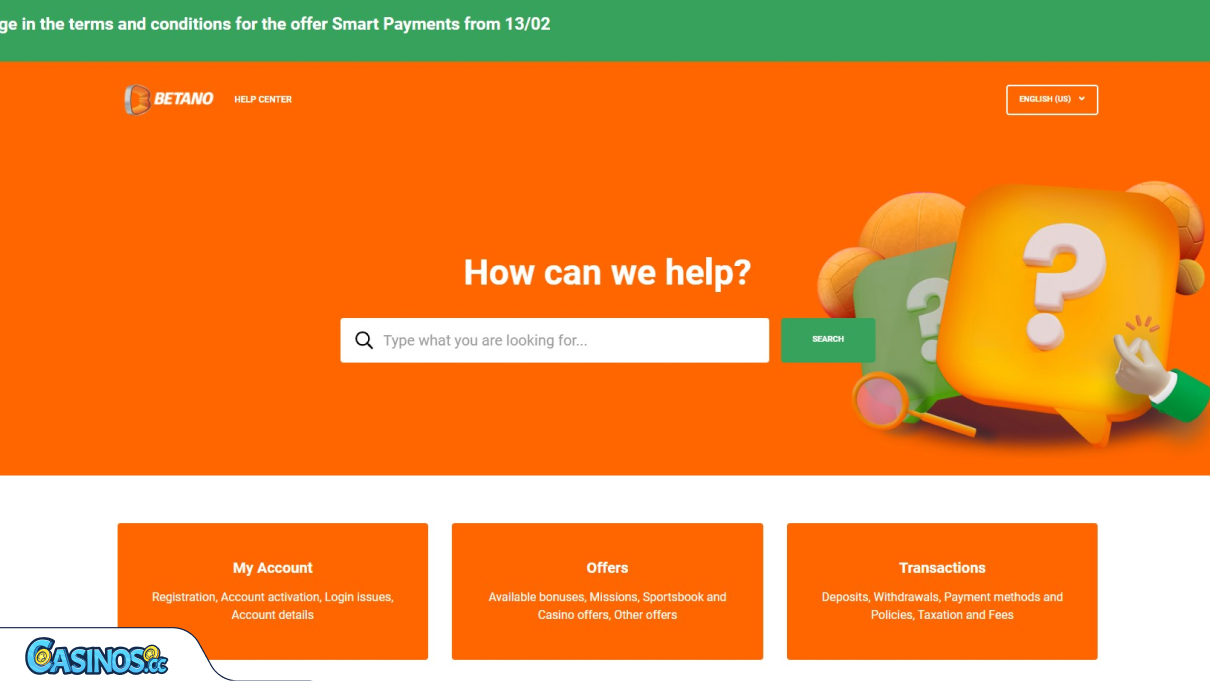The width and height of the screenshot is (1210, 681).
Task: Open the Transactions category card
Action: click(942, 591)
